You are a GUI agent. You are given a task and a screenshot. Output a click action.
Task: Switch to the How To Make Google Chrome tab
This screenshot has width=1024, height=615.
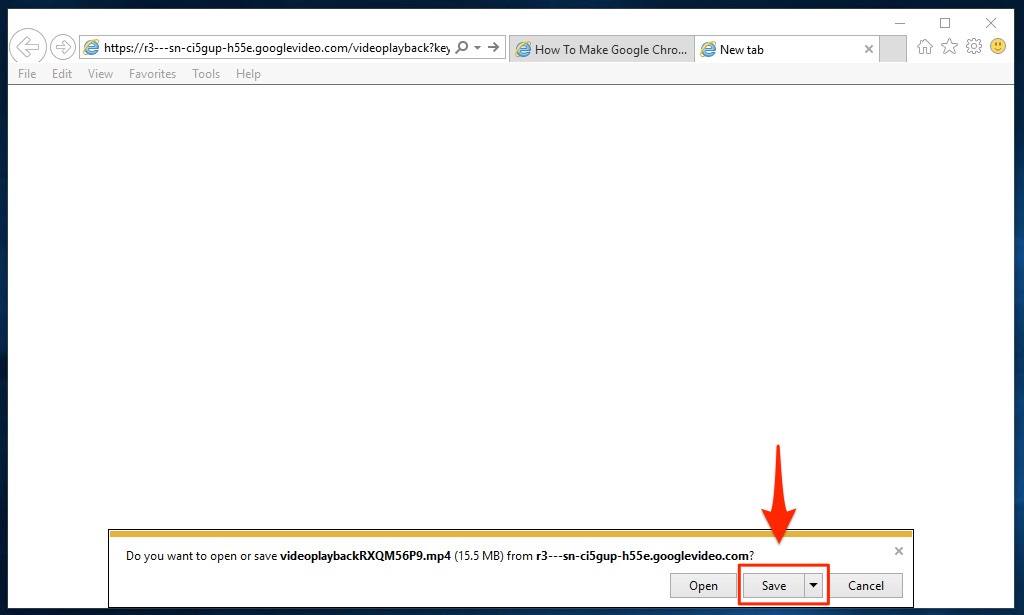601,49
